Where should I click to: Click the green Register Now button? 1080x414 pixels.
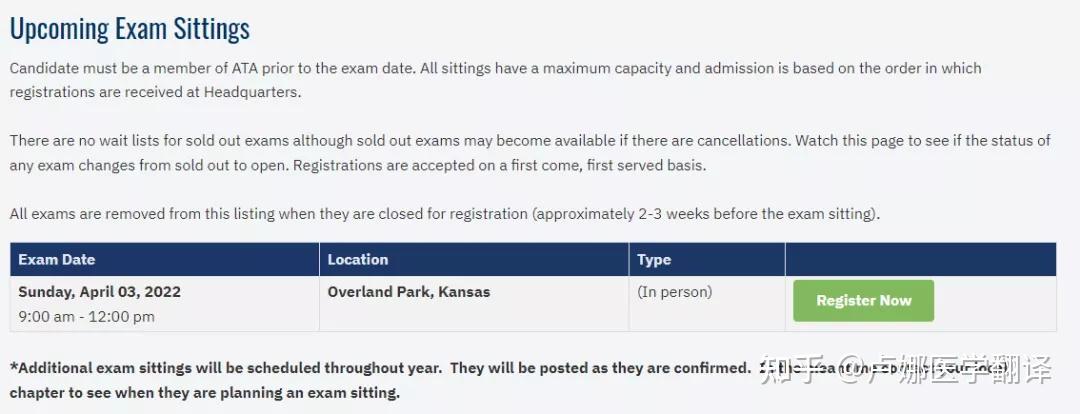(863, 300)
